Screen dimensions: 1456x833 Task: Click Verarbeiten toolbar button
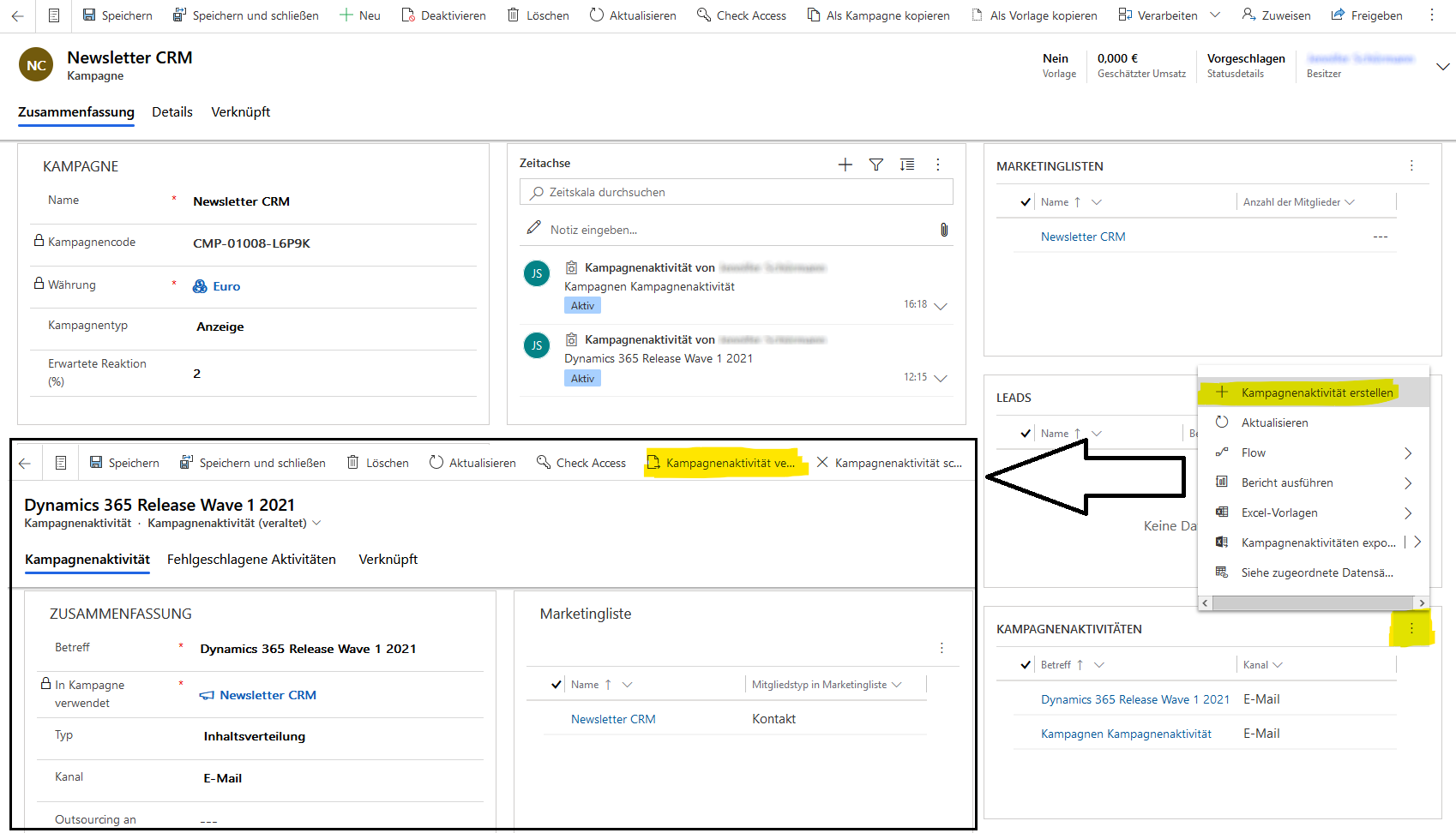tap(1158, 15)
